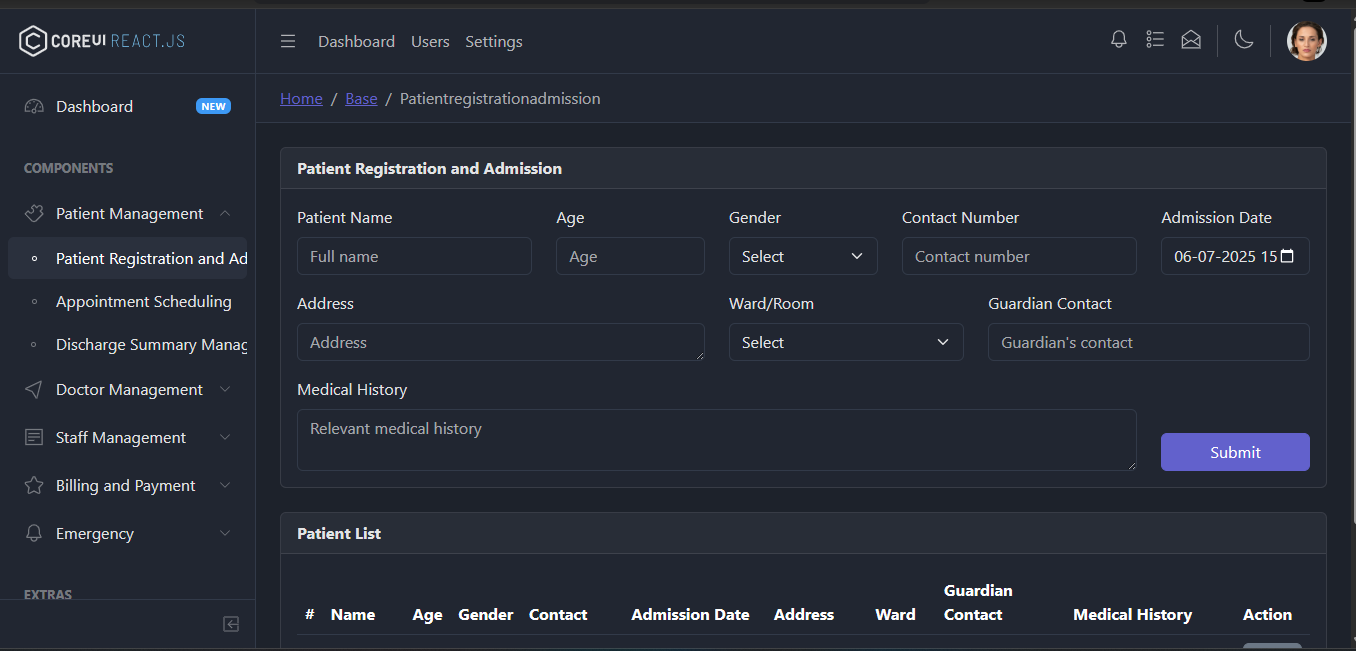Click the CoreUI React.js logo
Viewport: 1356px width, 651px height.
point(102,41)
